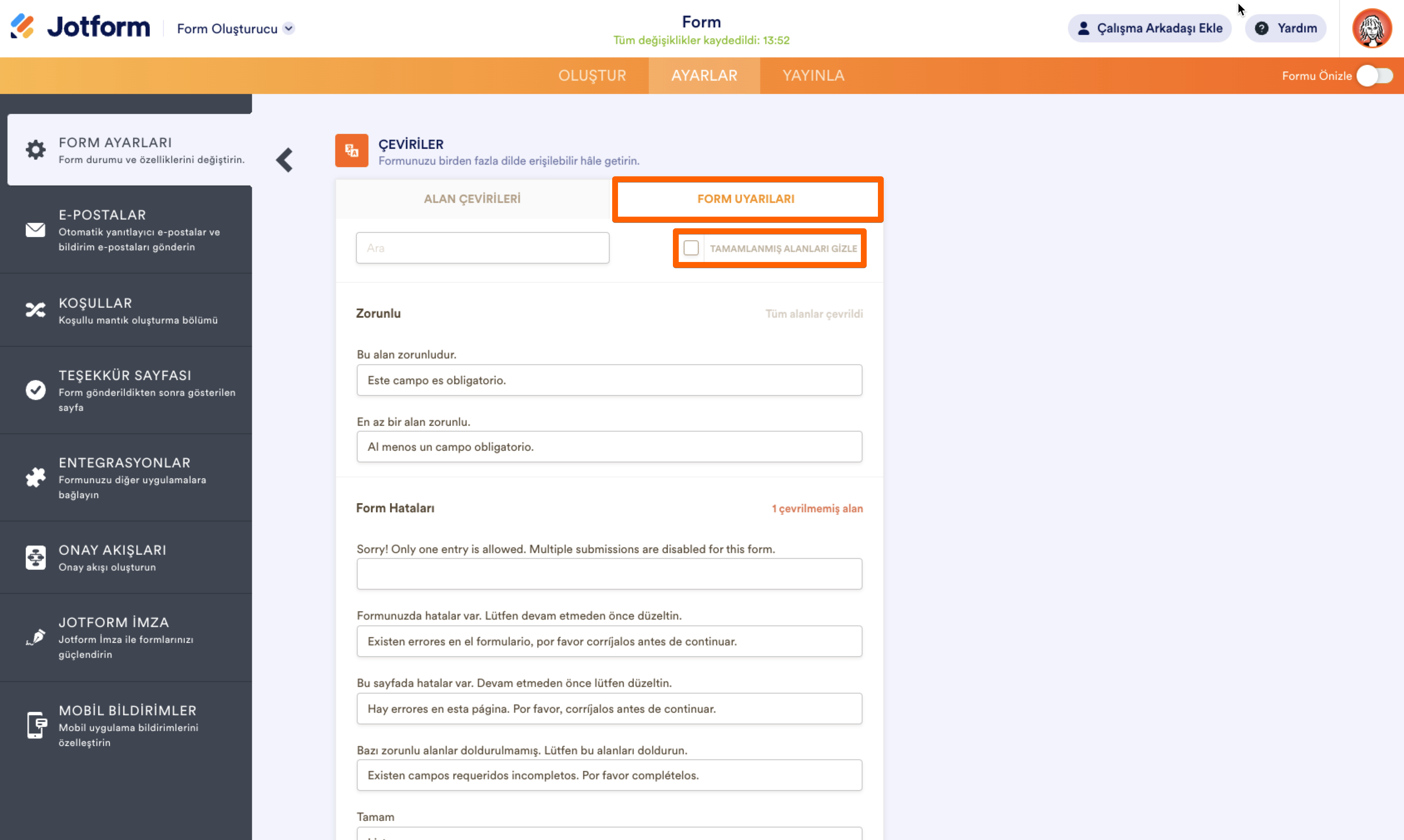The height and width of the screenshot is (840, 1404).
Task: Click the orange Çeviriler translate icon
Action: pyautogui.click(x=351, y=151)
